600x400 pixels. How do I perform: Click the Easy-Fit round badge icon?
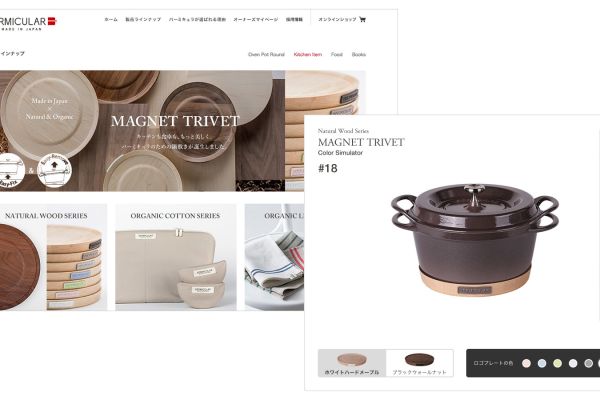(x=11, y=170)
